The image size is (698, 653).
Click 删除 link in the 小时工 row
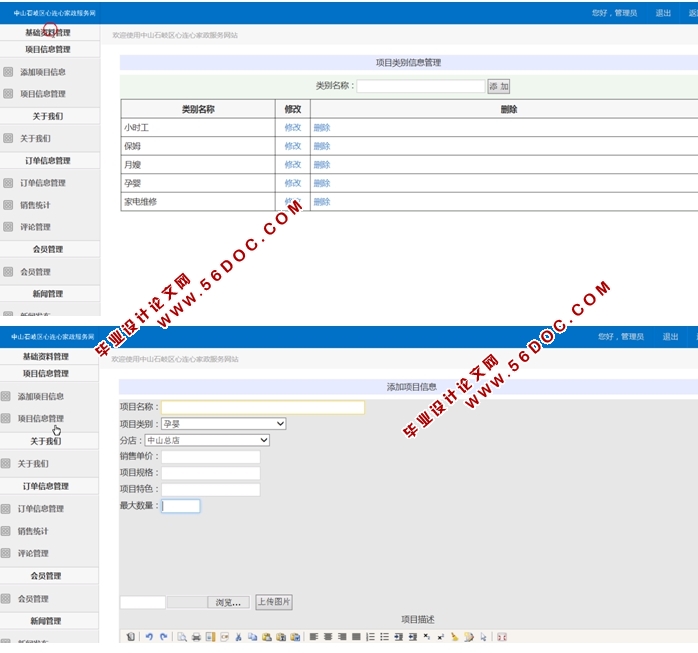(x=322, y=128)
